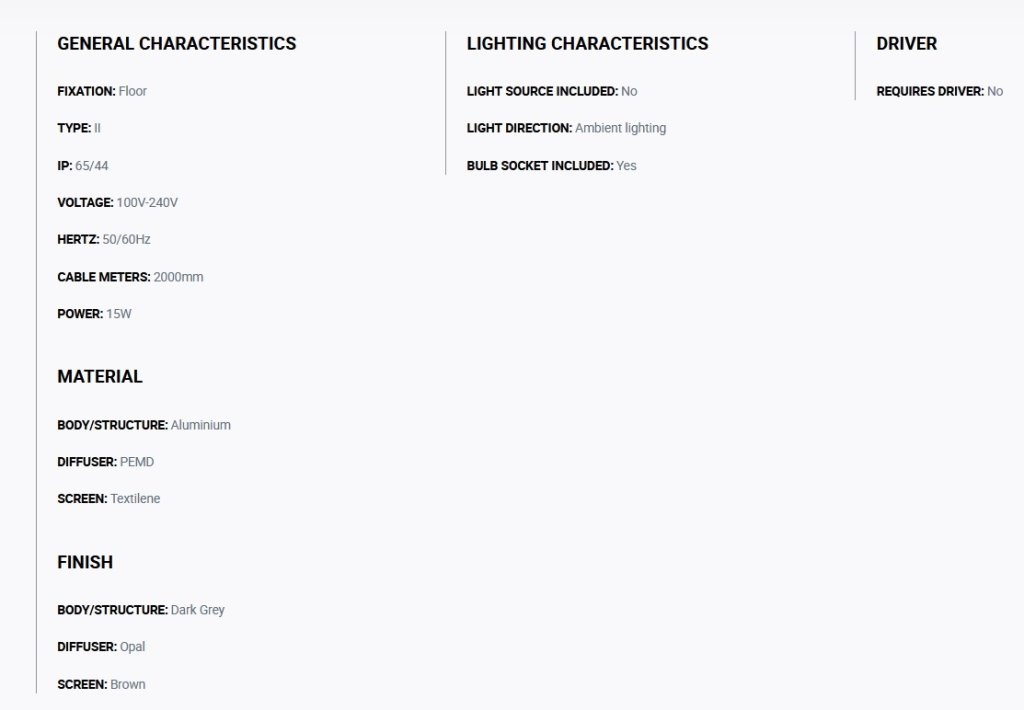This screenshot has height=710, width=1024.
Task: Click the Hertz 50/60Hz entry
Action: (104, 240)
